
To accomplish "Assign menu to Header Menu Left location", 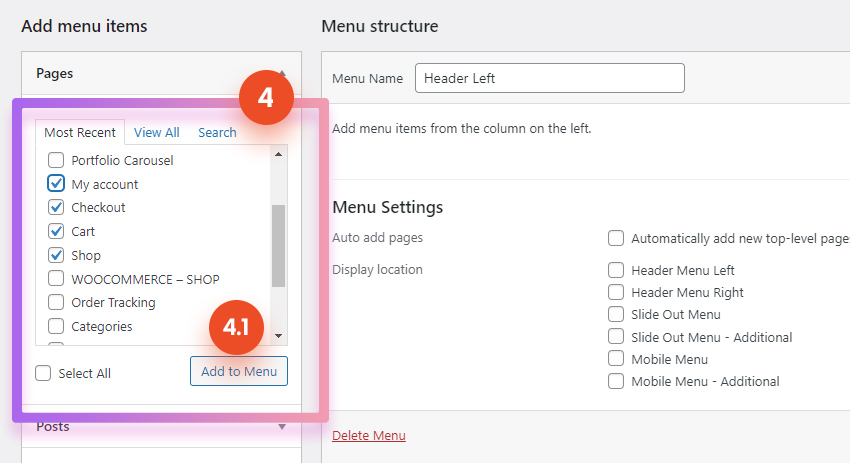I will pos(616,270).
